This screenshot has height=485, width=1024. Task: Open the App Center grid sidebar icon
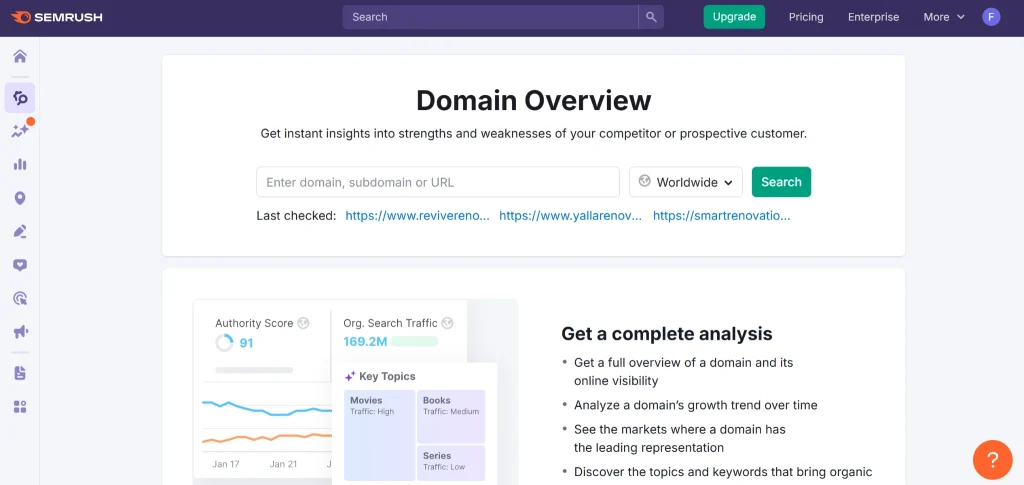20,407
